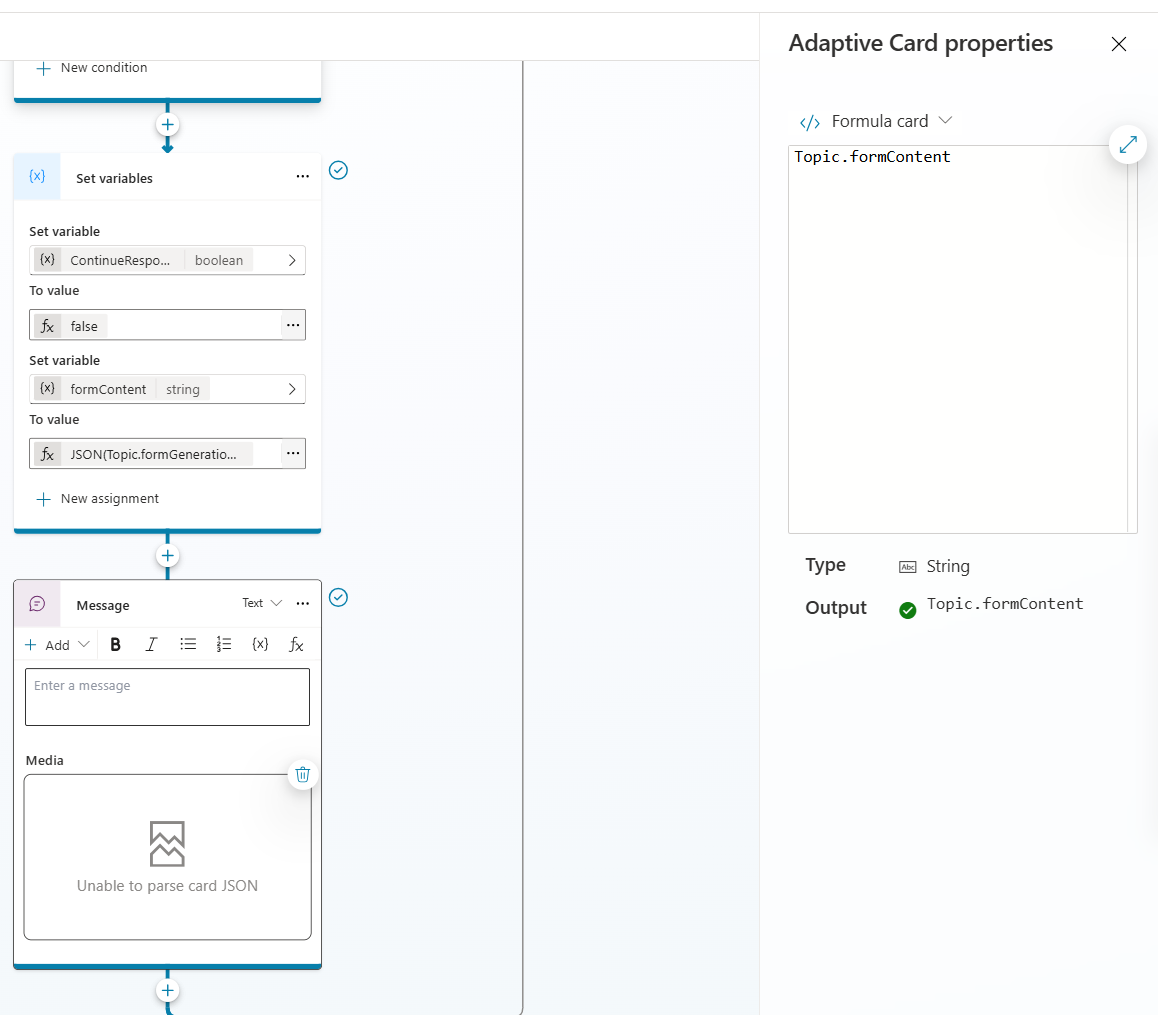Expand the ContinueResponse variable picker
This screenshot has height=1015, width=1158.
[292, 260]
